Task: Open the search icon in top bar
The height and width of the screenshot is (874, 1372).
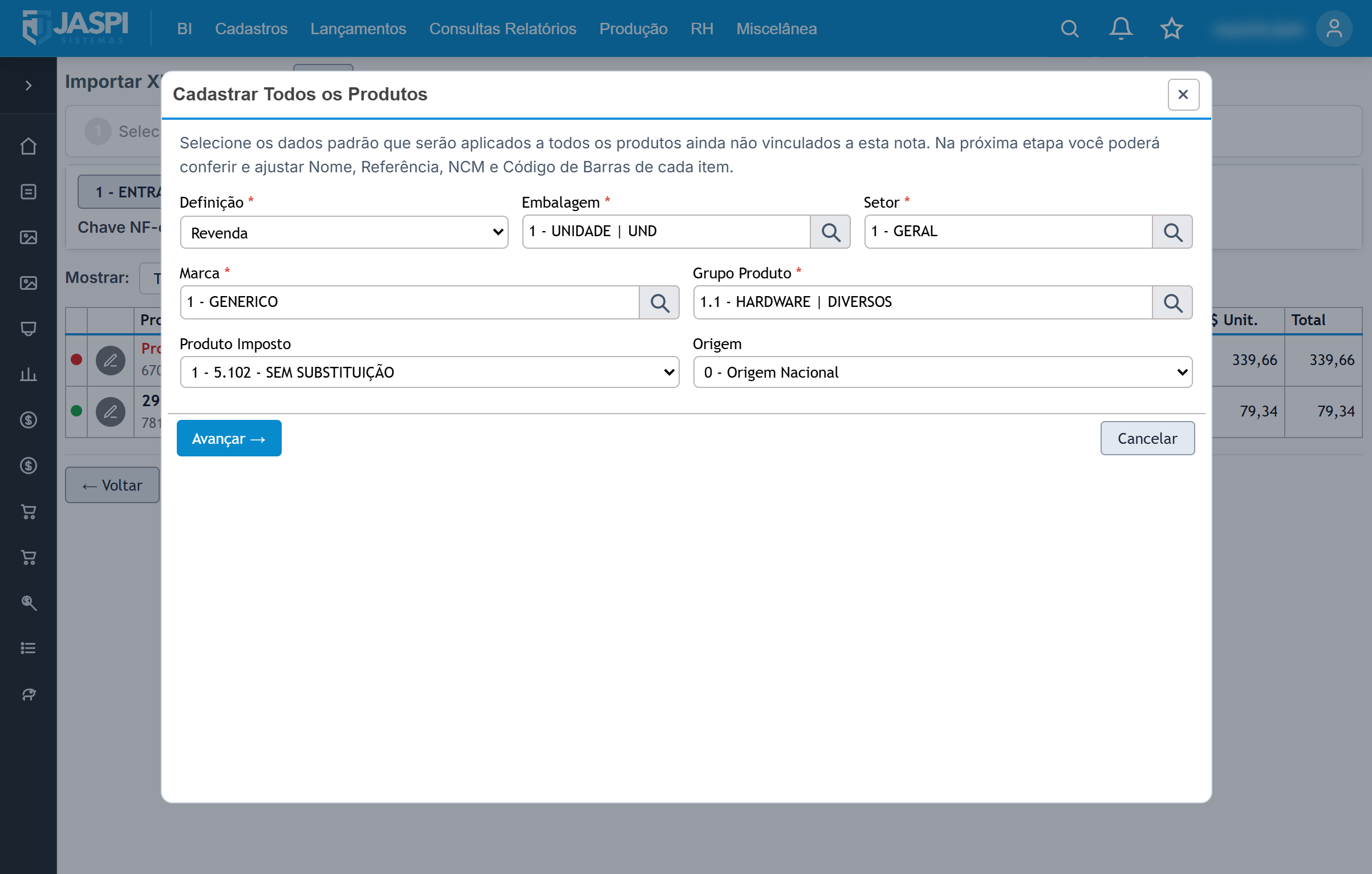Action: 1070,29
